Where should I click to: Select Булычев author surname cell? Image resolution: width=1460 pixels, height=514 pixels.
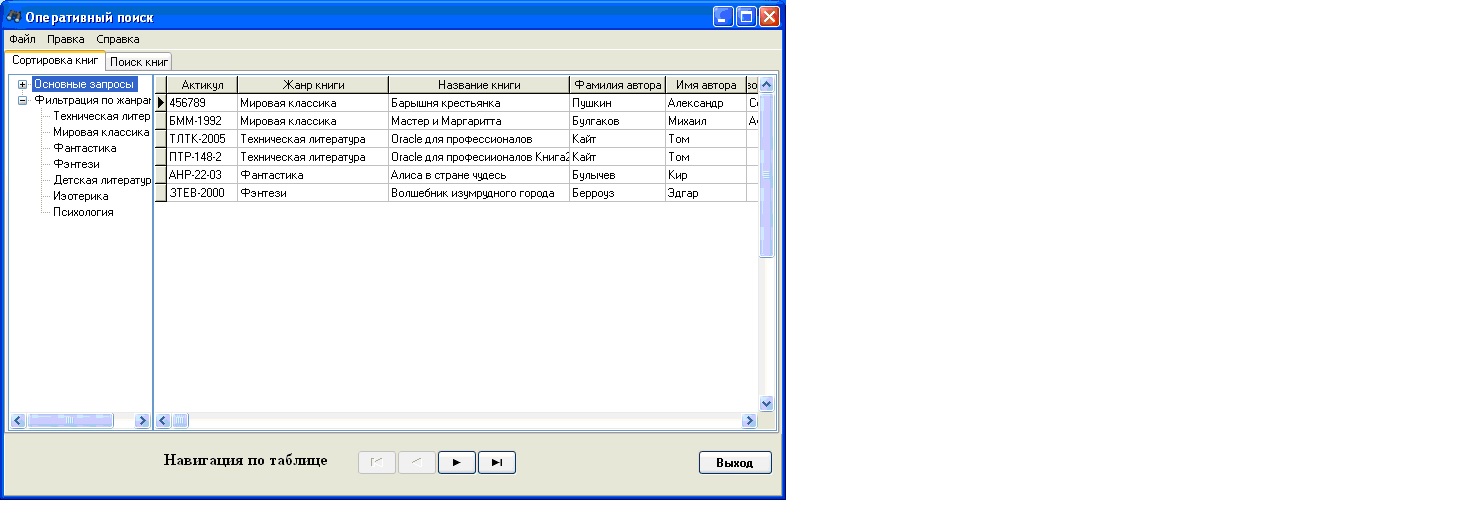tap(617, 175)
